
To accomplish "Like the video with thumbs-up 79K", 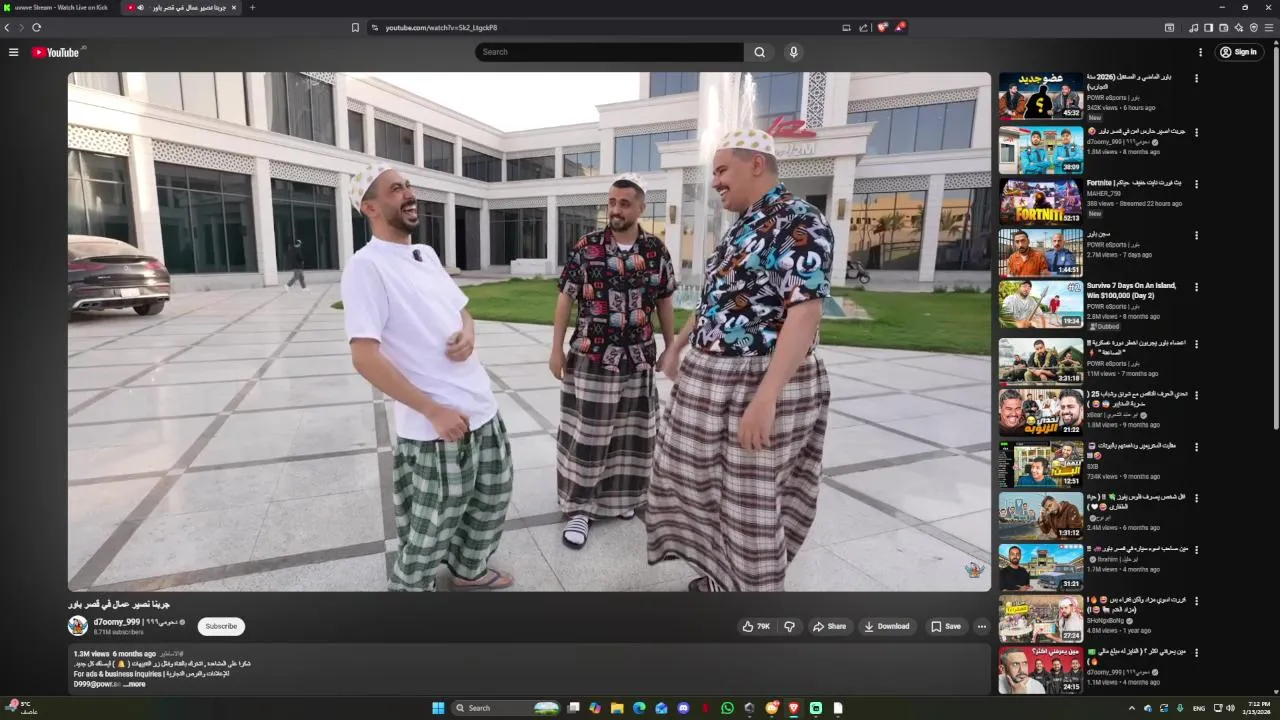I will tap(756, 626).
